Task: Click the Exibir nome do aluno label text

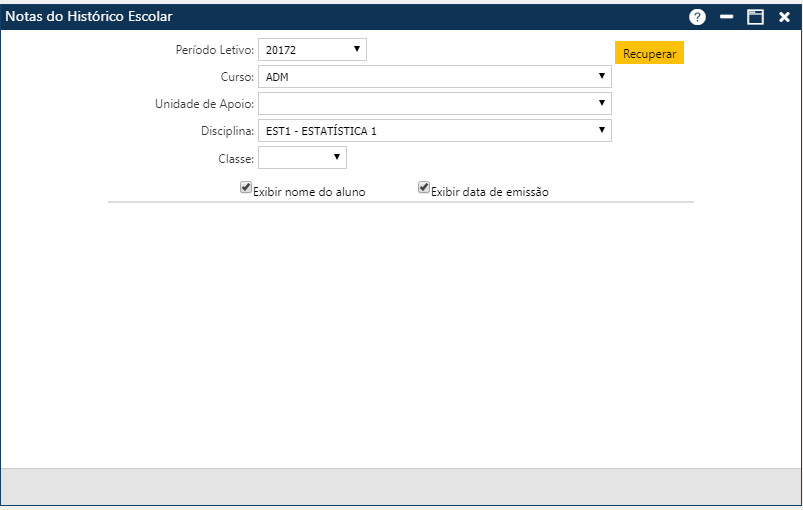Action: (x=310, y=192)
